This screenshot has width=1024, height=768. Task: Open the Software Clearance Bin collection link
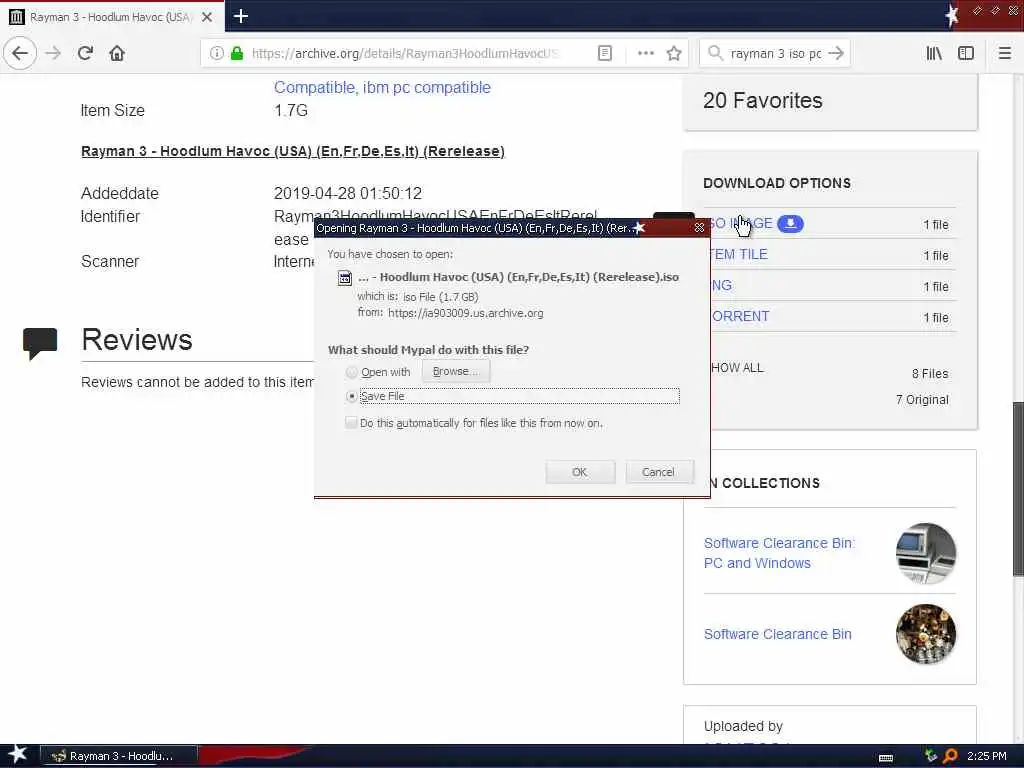pos(777,634)
